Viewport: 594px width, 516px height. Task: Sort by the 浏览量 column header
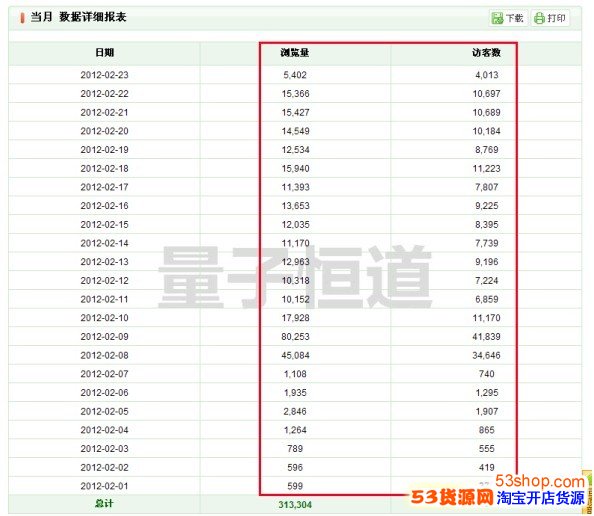[295, 53]
